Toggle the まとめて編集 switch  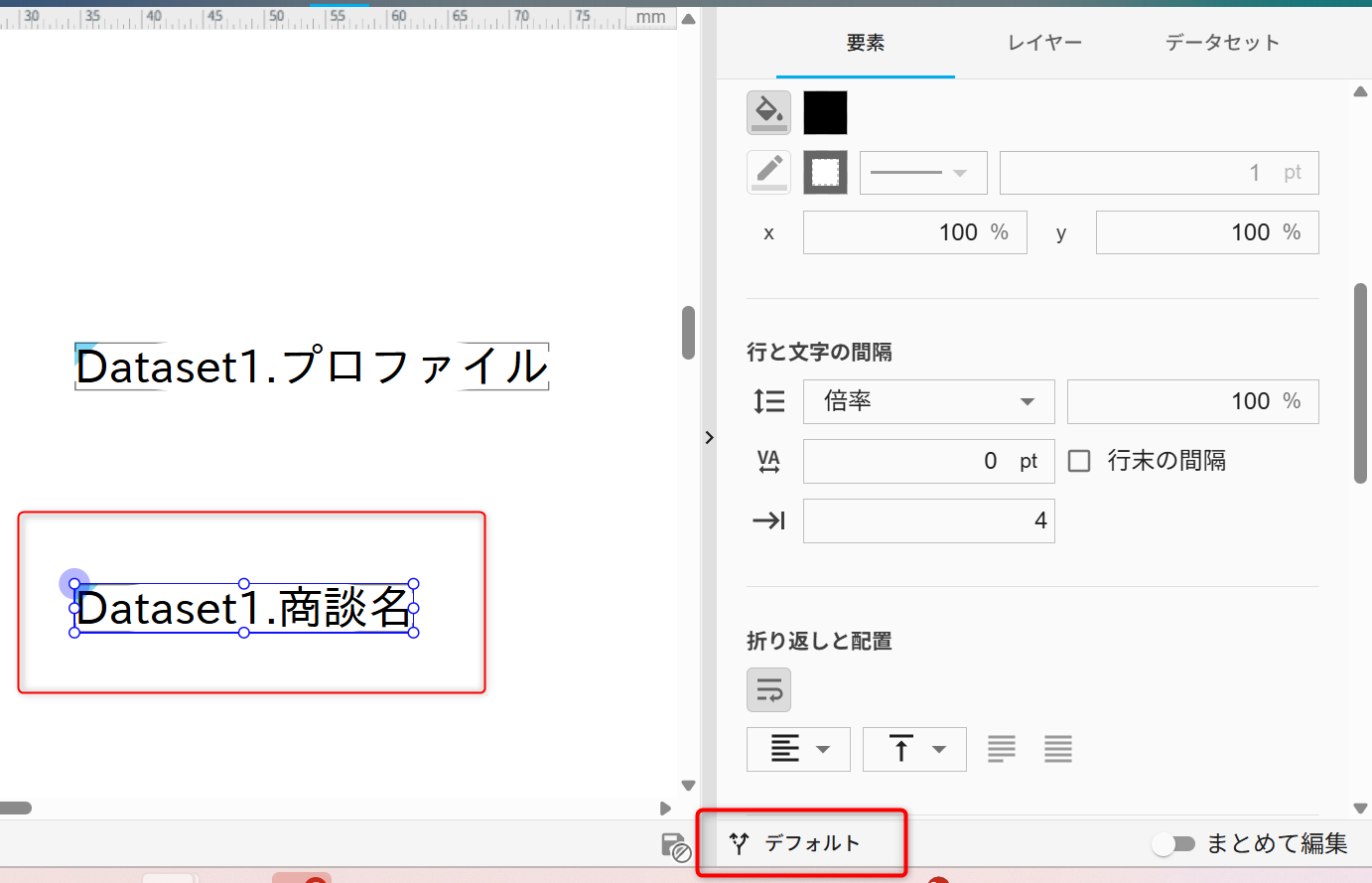point(1174,844)
